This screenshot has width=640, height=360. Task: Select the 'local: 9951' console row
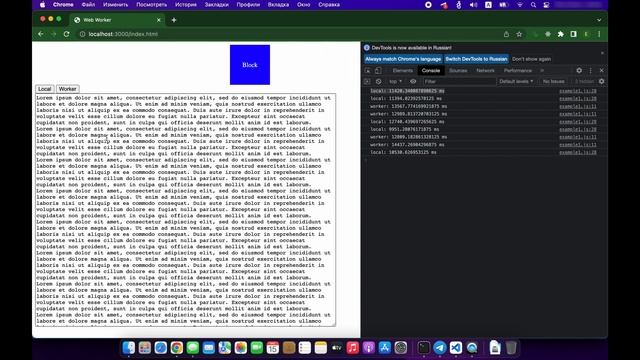(x=483, y=129)
